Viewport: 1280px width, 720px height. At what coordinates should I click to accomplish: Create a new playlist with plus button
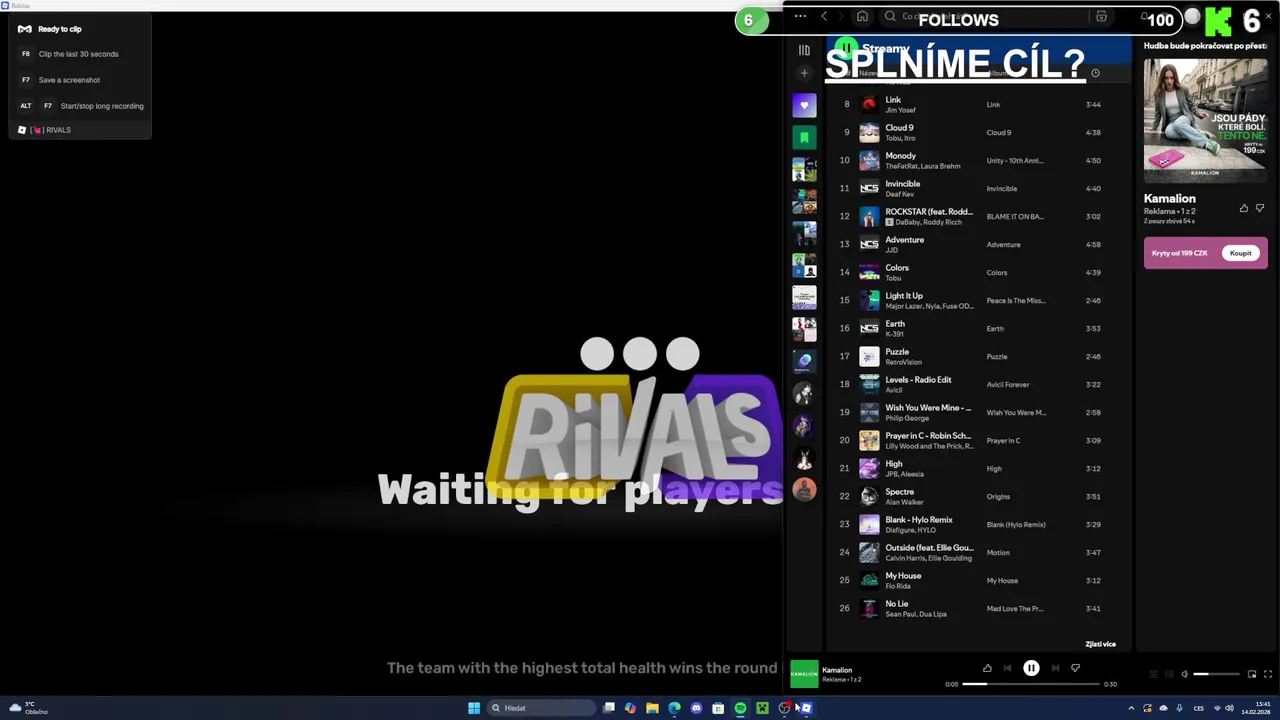pos(804,73)
